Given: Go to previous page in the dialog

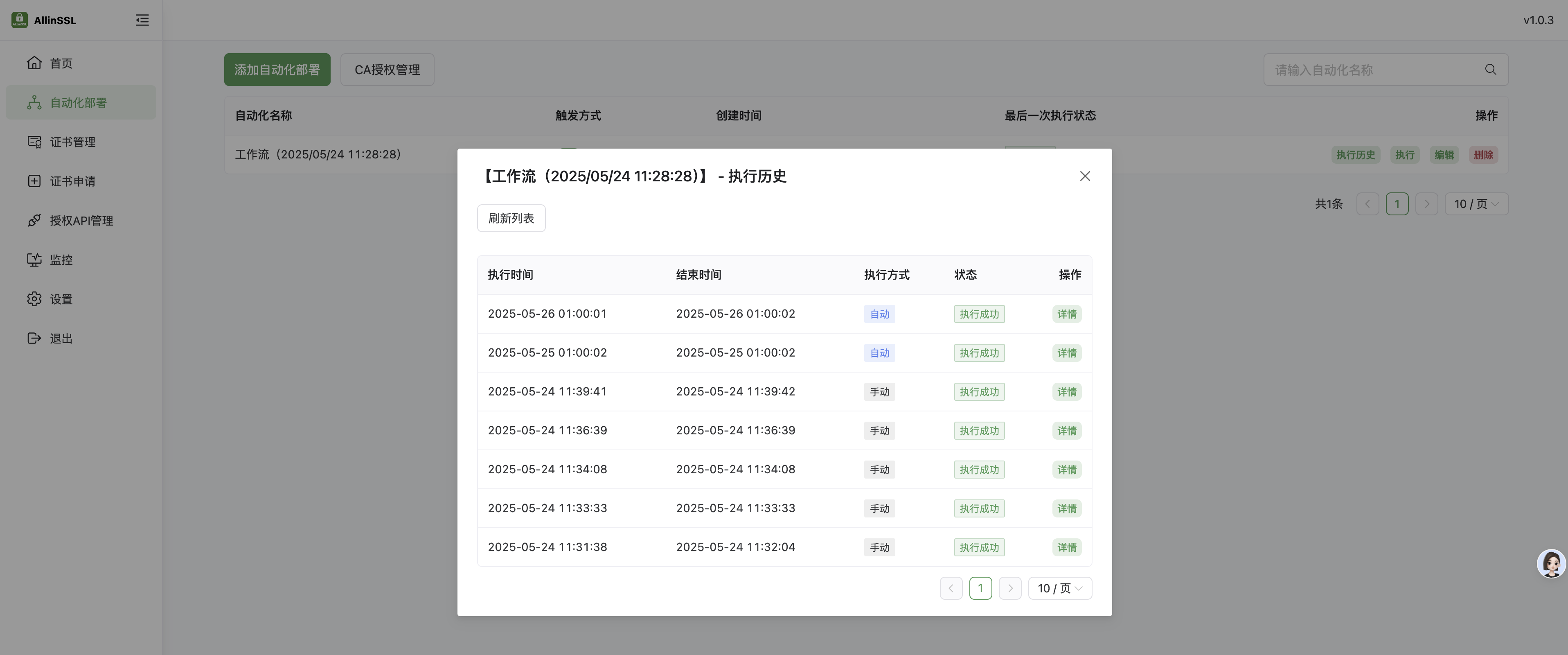Looking at the screenshot, I should click(x=951, y=588).
